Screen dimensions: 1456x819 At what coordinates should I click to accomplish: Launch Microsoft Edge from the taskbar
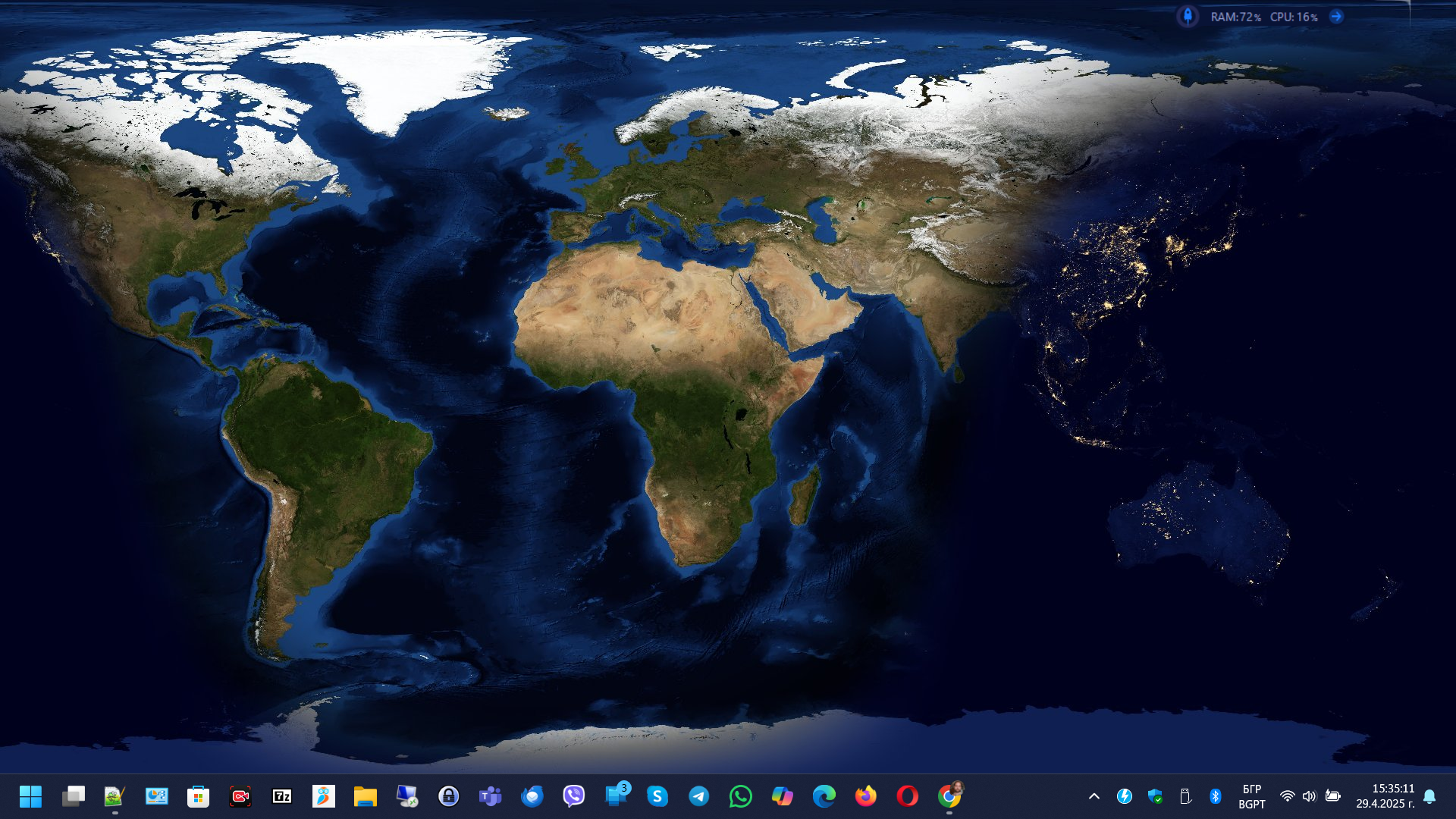point(824,796)
